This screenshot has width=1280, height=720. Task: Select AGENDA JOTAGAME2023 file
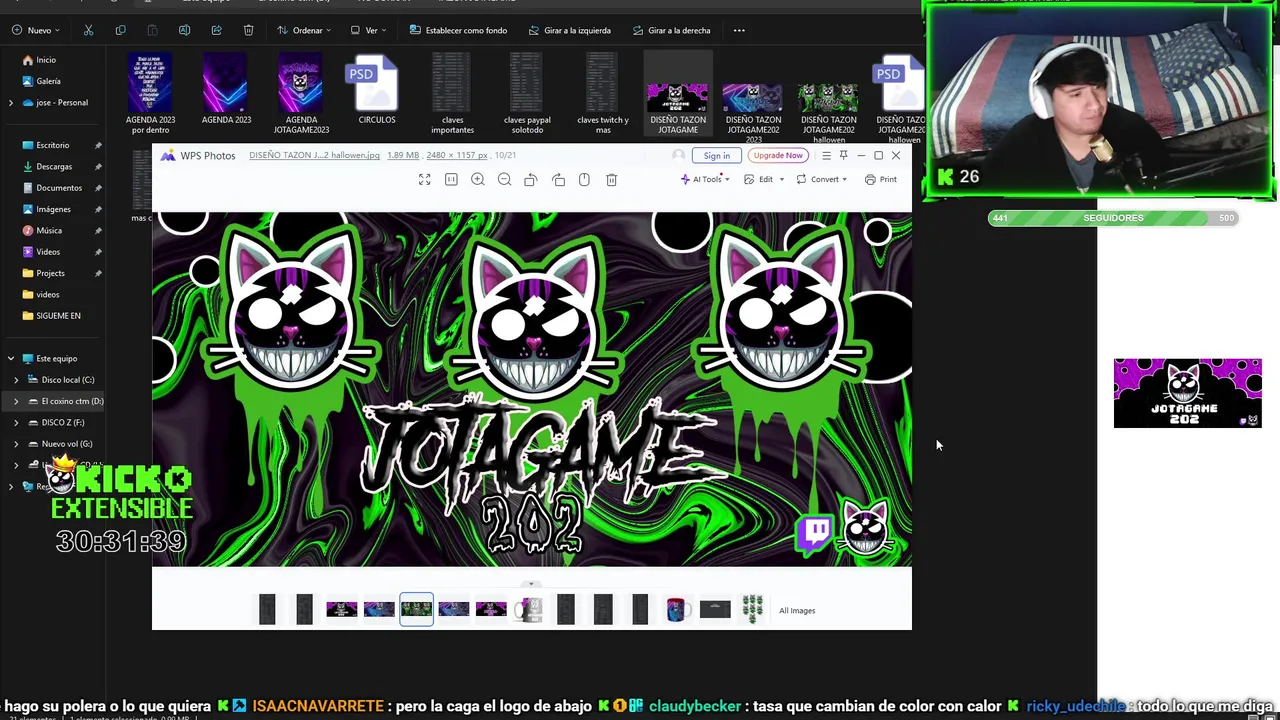pos(301,93)
